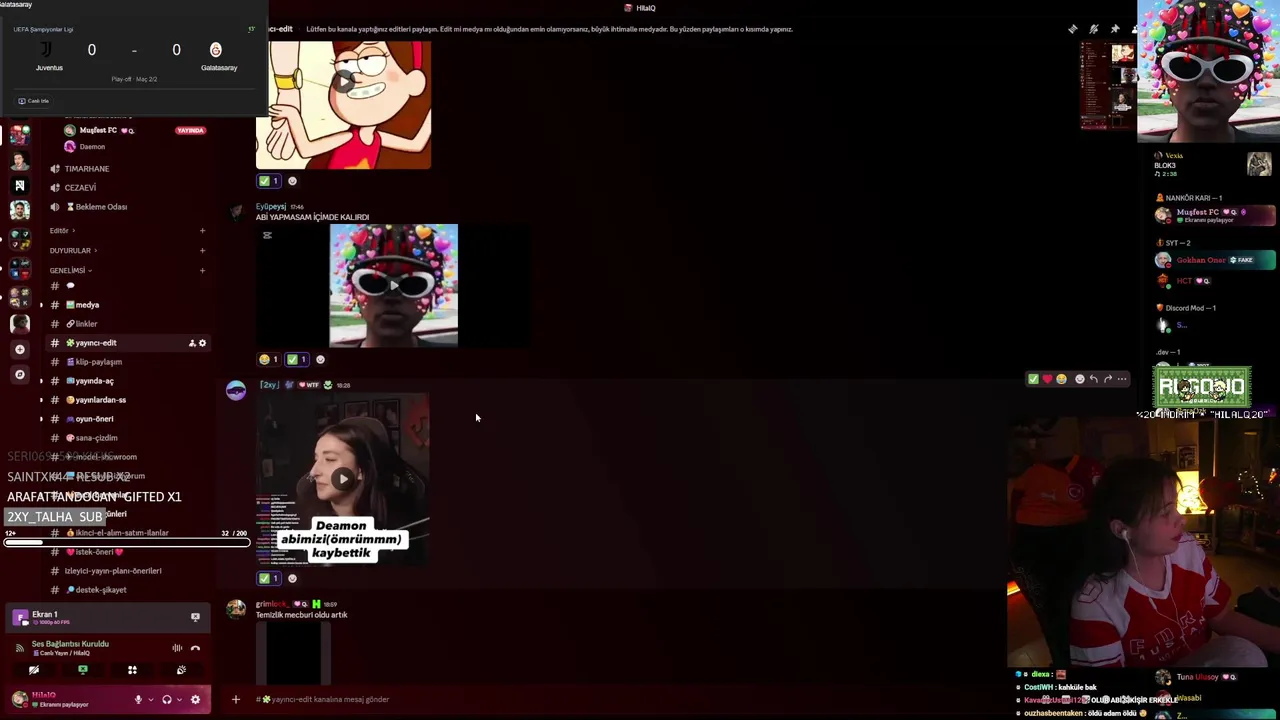Stop streaming Ekran 1 screen share
1280x720 pixels.
195,617
